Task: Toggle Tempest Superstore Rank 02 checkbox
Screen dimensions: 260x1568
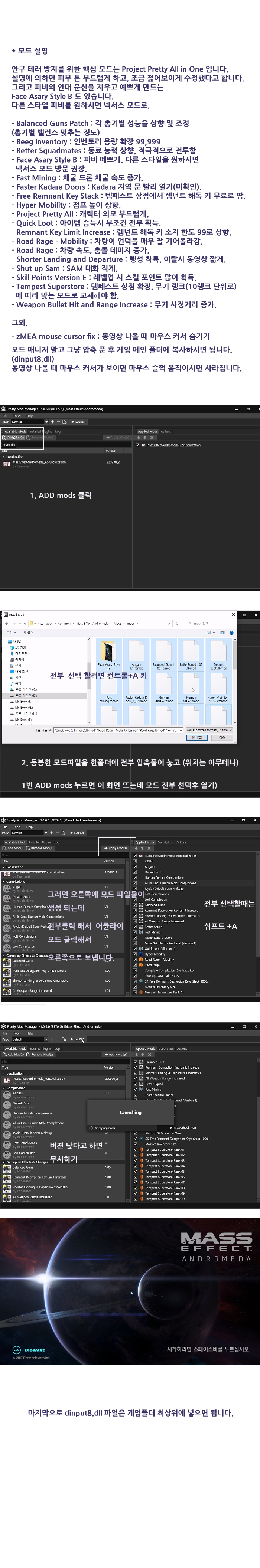Action: tap(135, 1155)
